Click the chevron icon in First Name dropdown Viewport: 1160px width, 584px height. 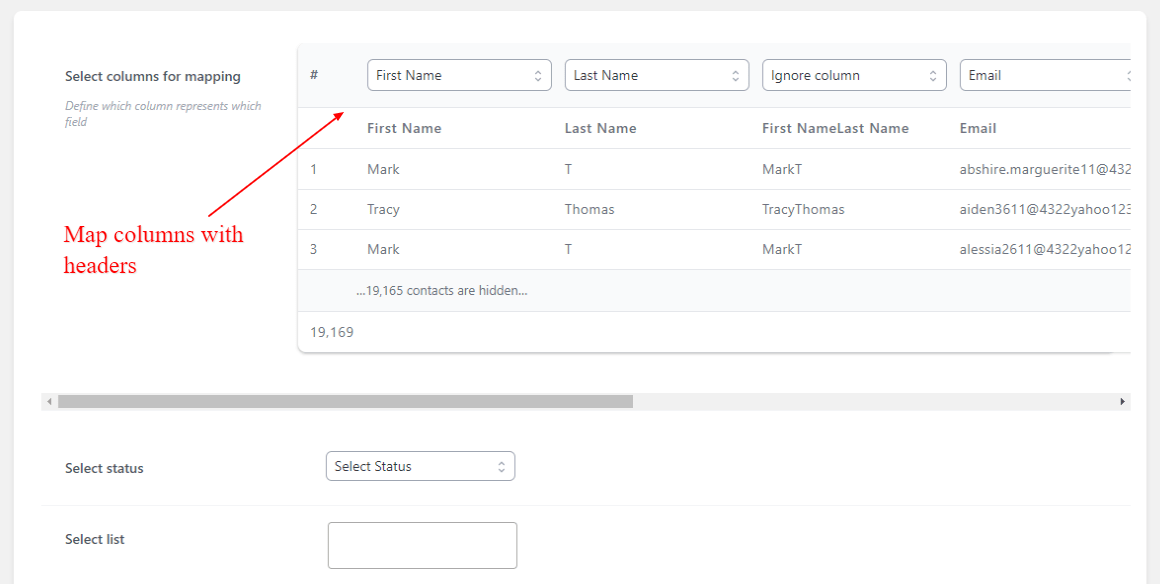click(538, 75)
